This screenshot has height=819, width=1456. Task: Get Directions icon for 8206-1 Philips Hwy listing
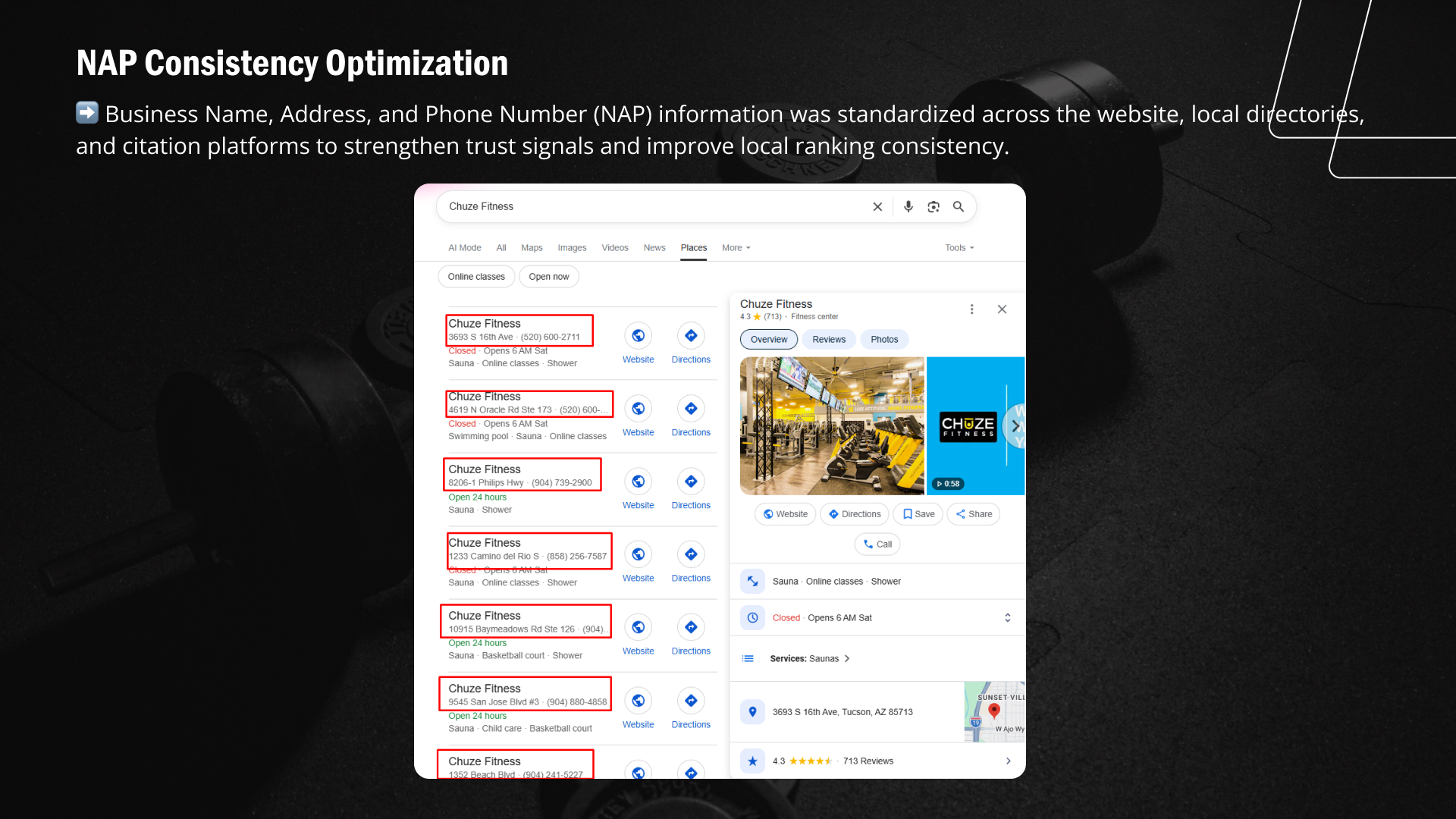click(691, 481)
